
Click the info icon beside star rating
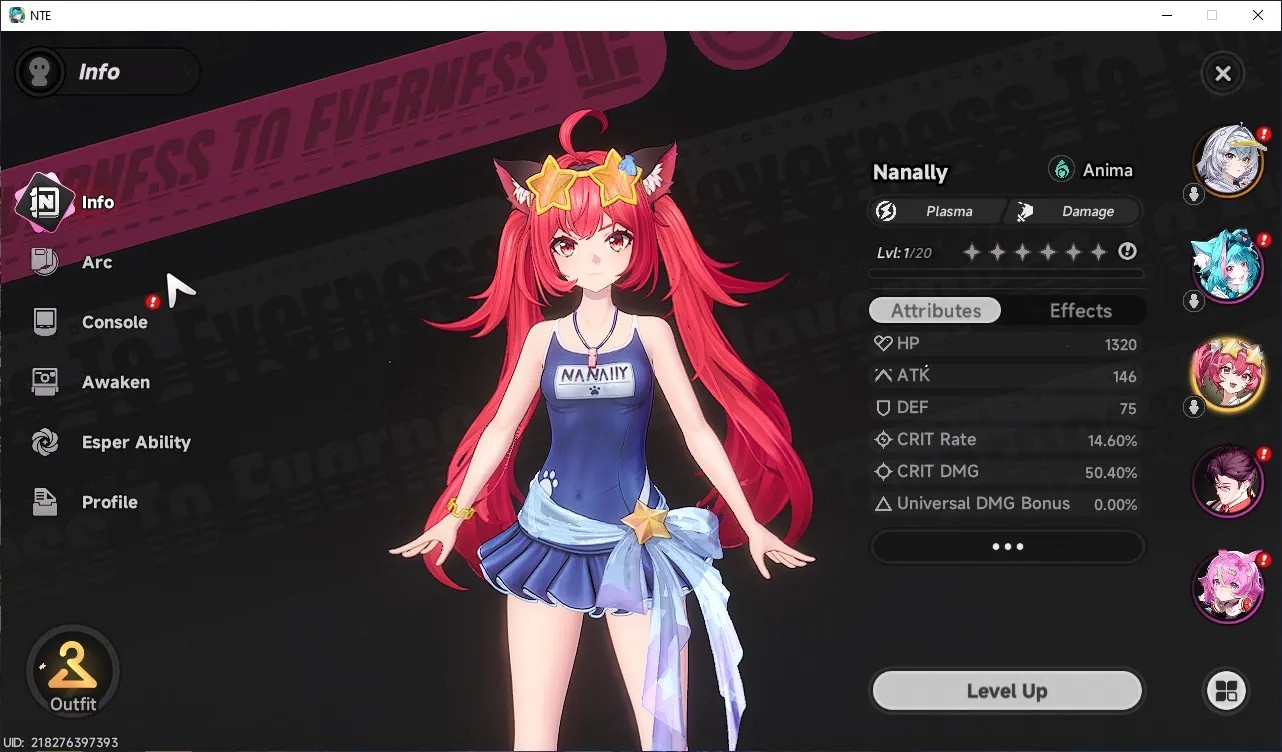[1128, 252]
